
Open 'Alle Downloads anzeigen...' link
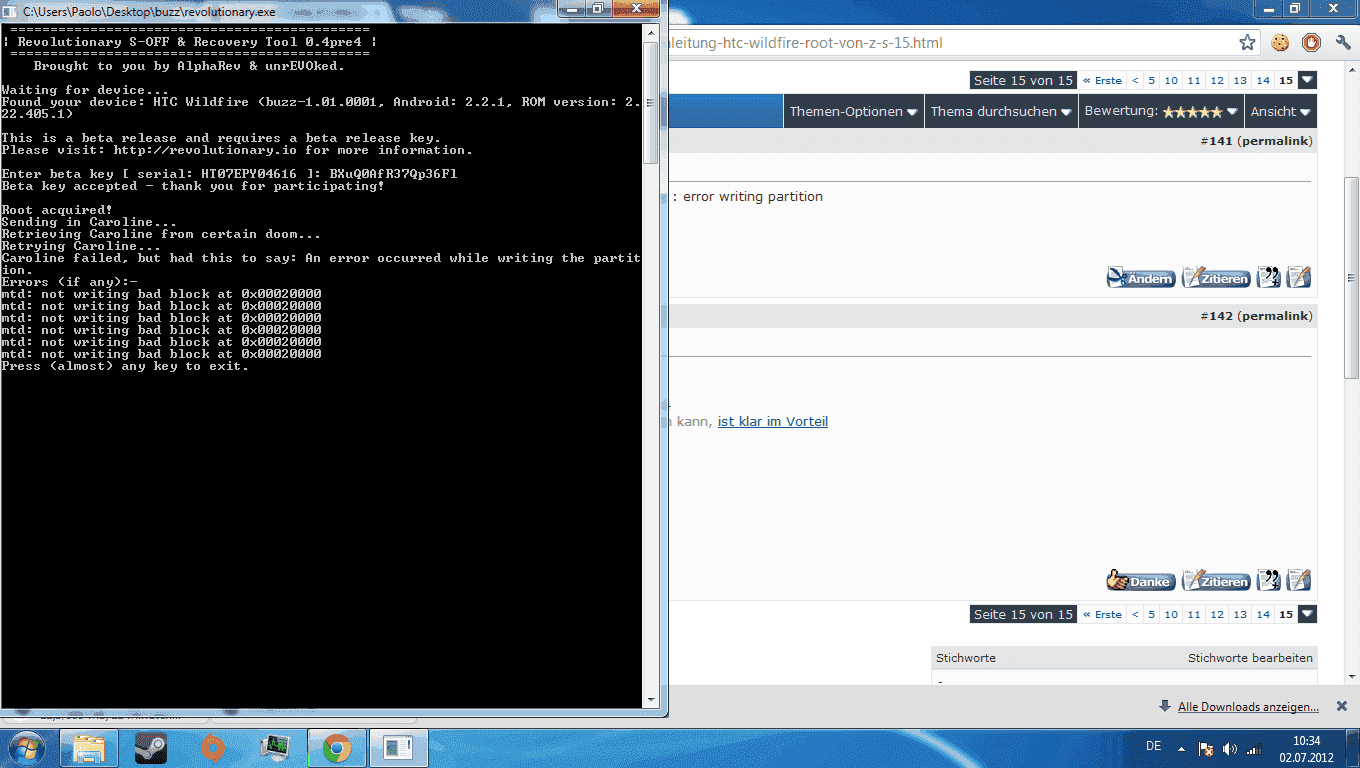tap(1248, 707)
